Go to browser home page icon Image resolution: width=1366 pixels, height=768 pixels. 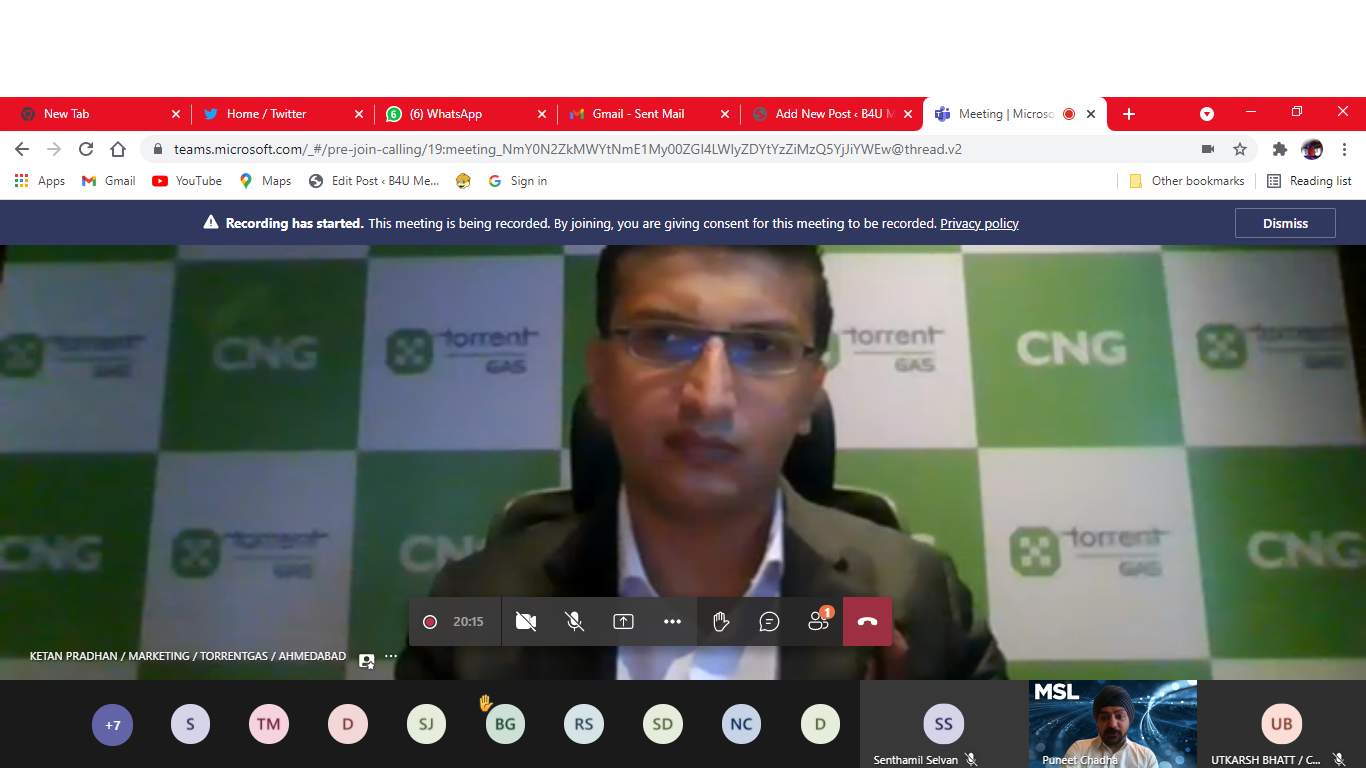click(118, 149)
